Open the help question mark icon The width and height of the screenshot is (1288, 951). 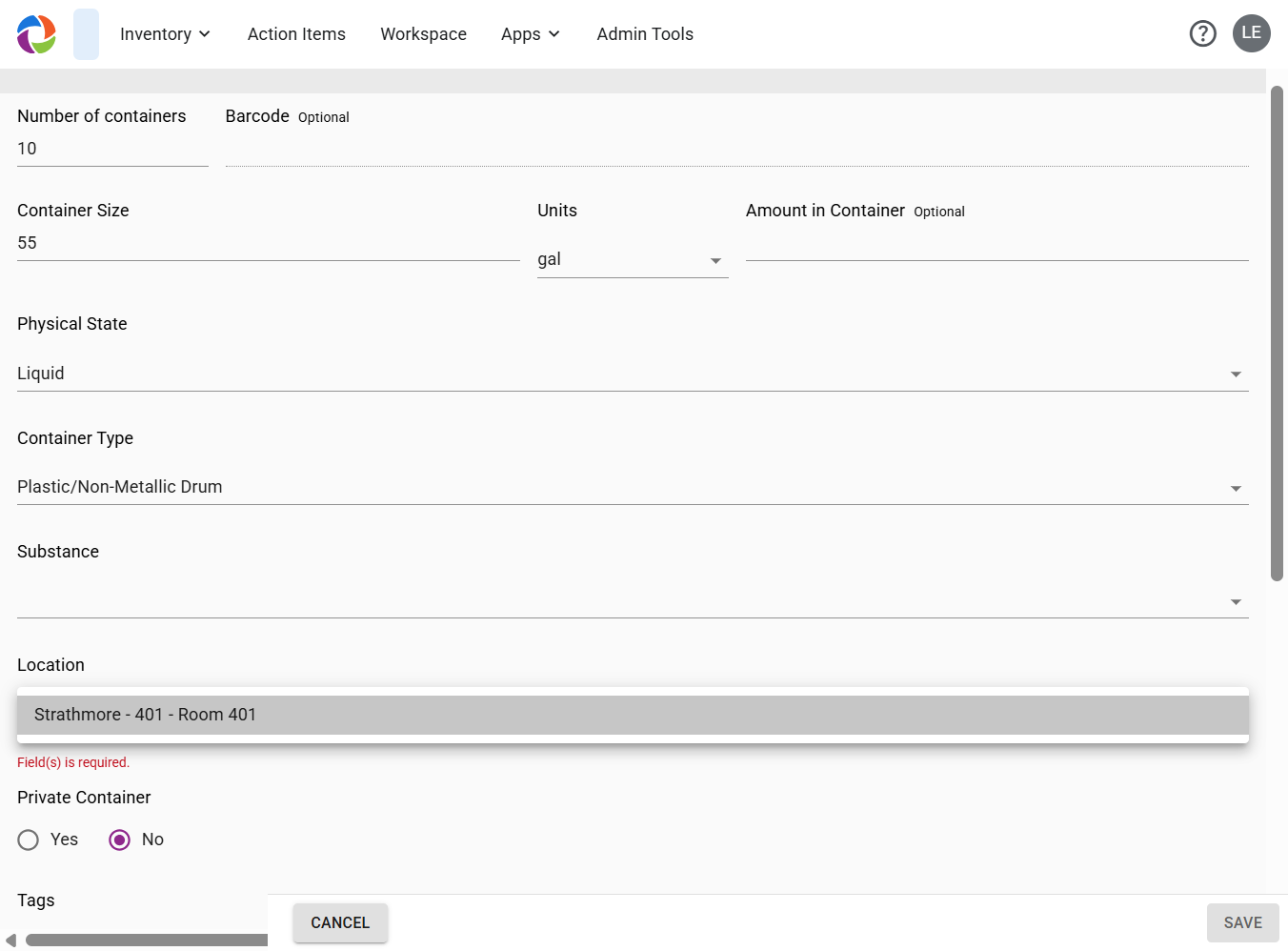click(1203, 34)
